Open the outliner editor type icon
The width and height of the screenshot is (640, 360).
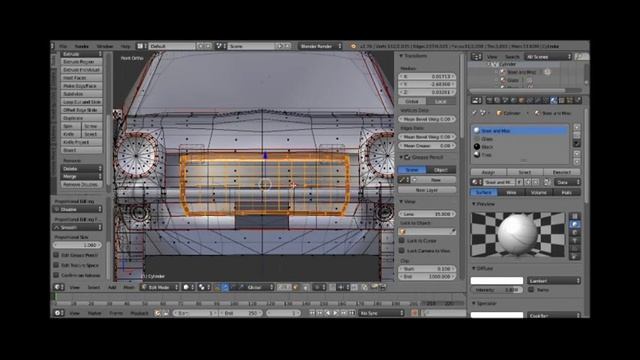476,57
